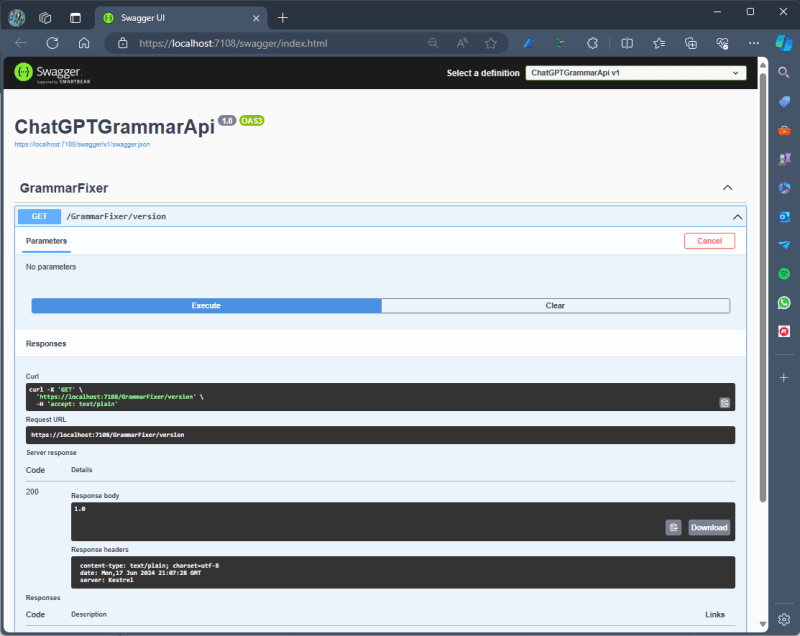Viewport: 800px width, 636px height.
Task: Open the Telegram-style paper plane sidebar icon
Action: click(784, 245)
